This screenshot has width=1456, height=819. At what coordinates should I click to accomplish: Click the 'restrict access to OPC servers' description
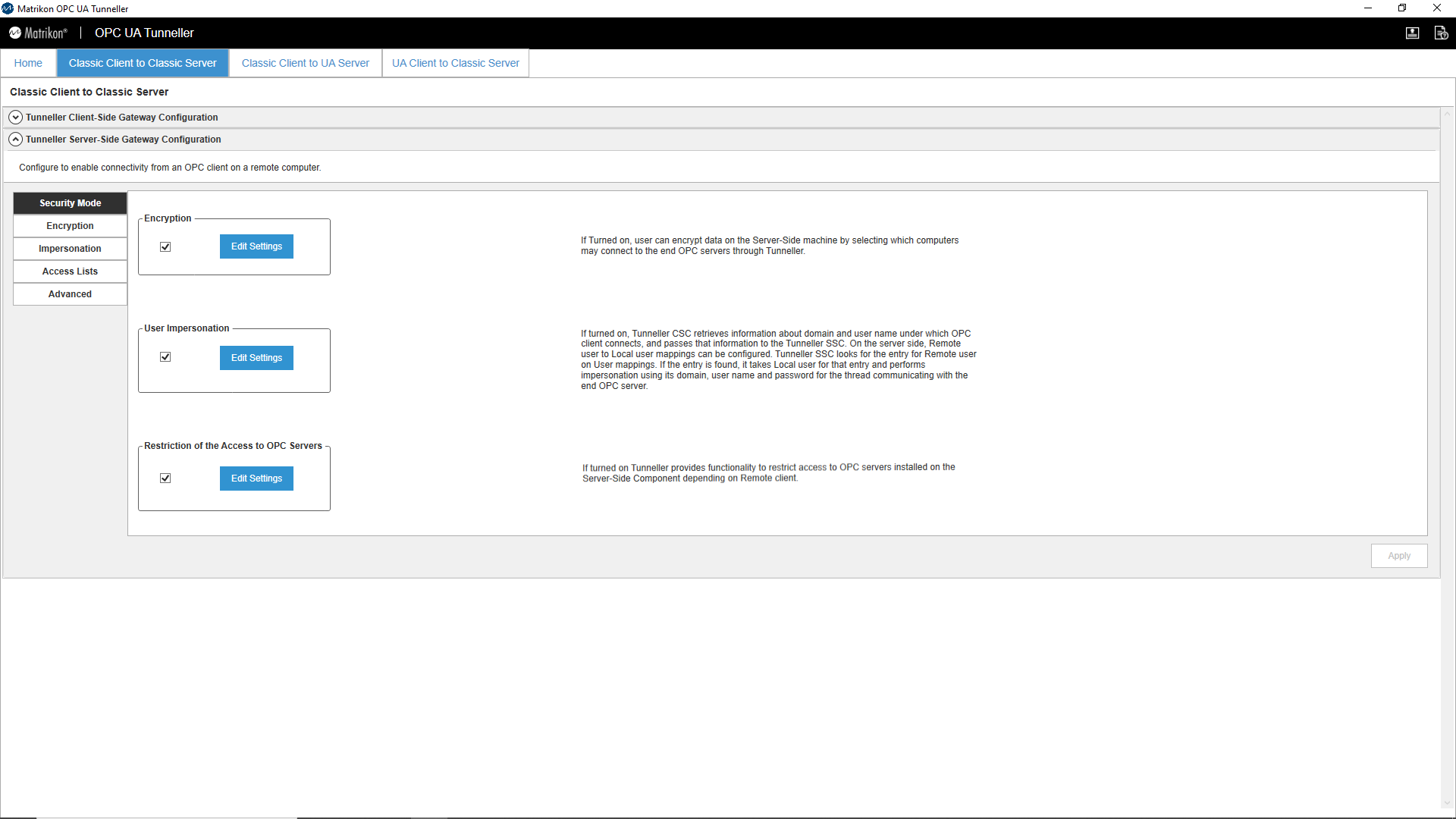pos(769,472)
